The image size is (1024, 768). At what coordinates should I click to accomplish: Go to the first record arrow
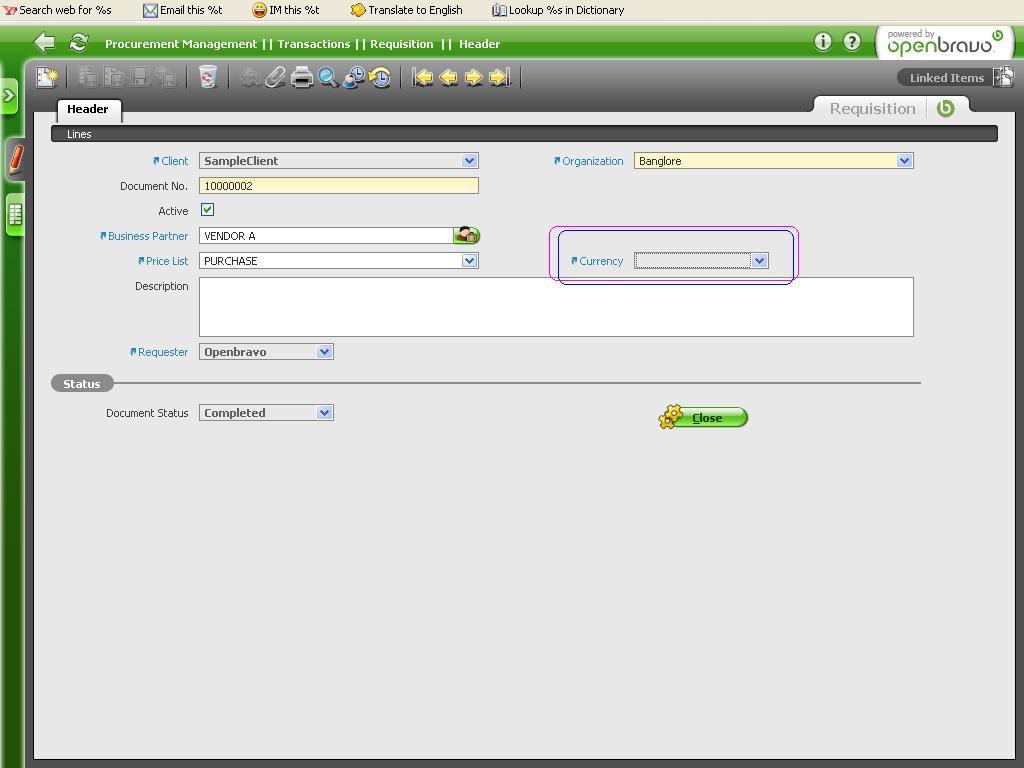[x=423, y=77]
